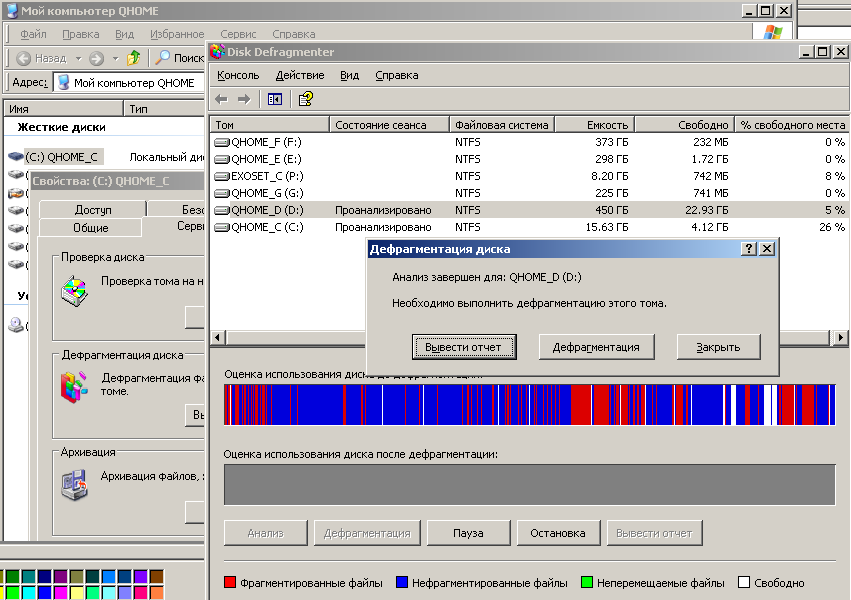Click the ? help button in the defragmentation dialog

(x=749, y=248)
